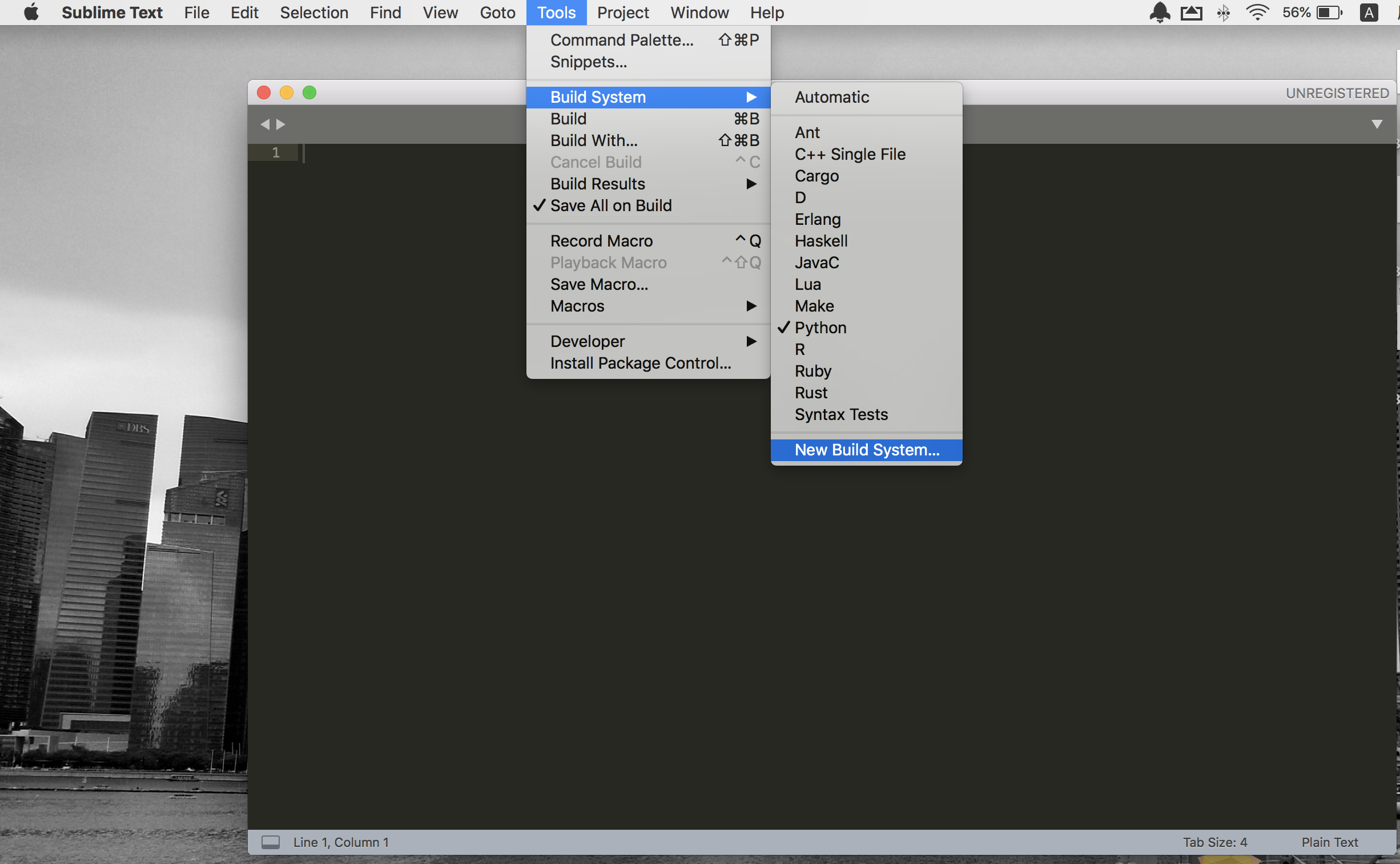
Task: Select JavaC build system
Action: [x=866, y=263]
